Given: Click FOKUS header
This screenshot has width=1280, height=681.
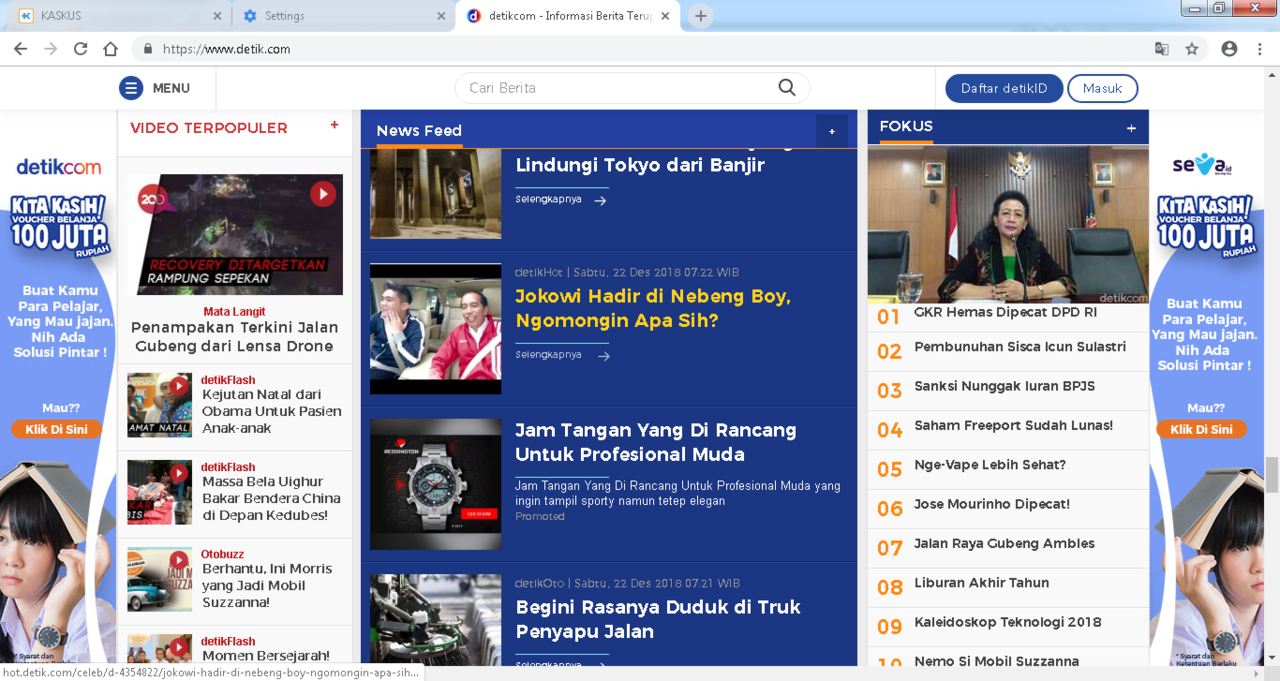Looking at the screenshot, I should click(906, 126).
